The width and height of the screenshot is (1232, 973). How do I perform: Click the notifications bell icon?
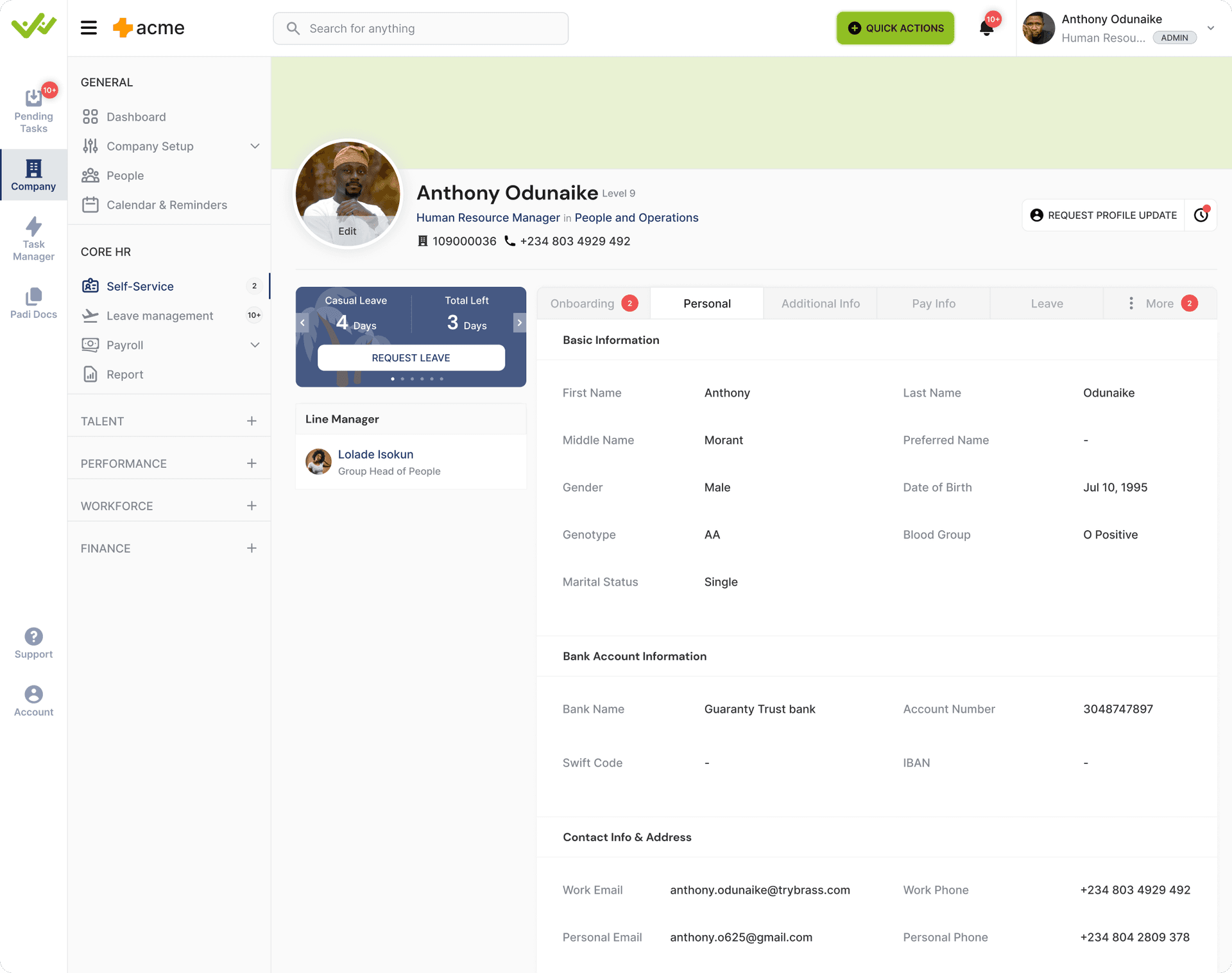pos(986,28)
